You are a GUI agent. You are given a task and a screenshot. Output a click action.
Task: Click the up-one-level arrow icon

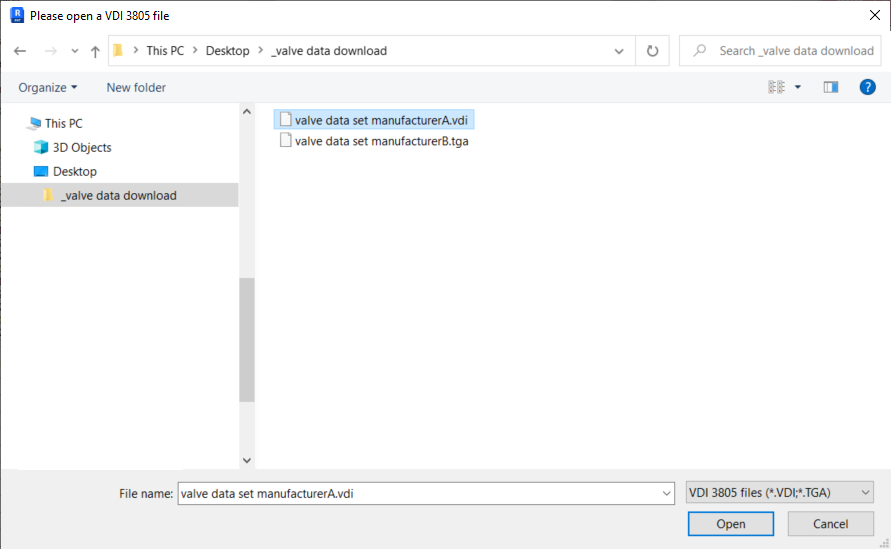pos(95,51)
